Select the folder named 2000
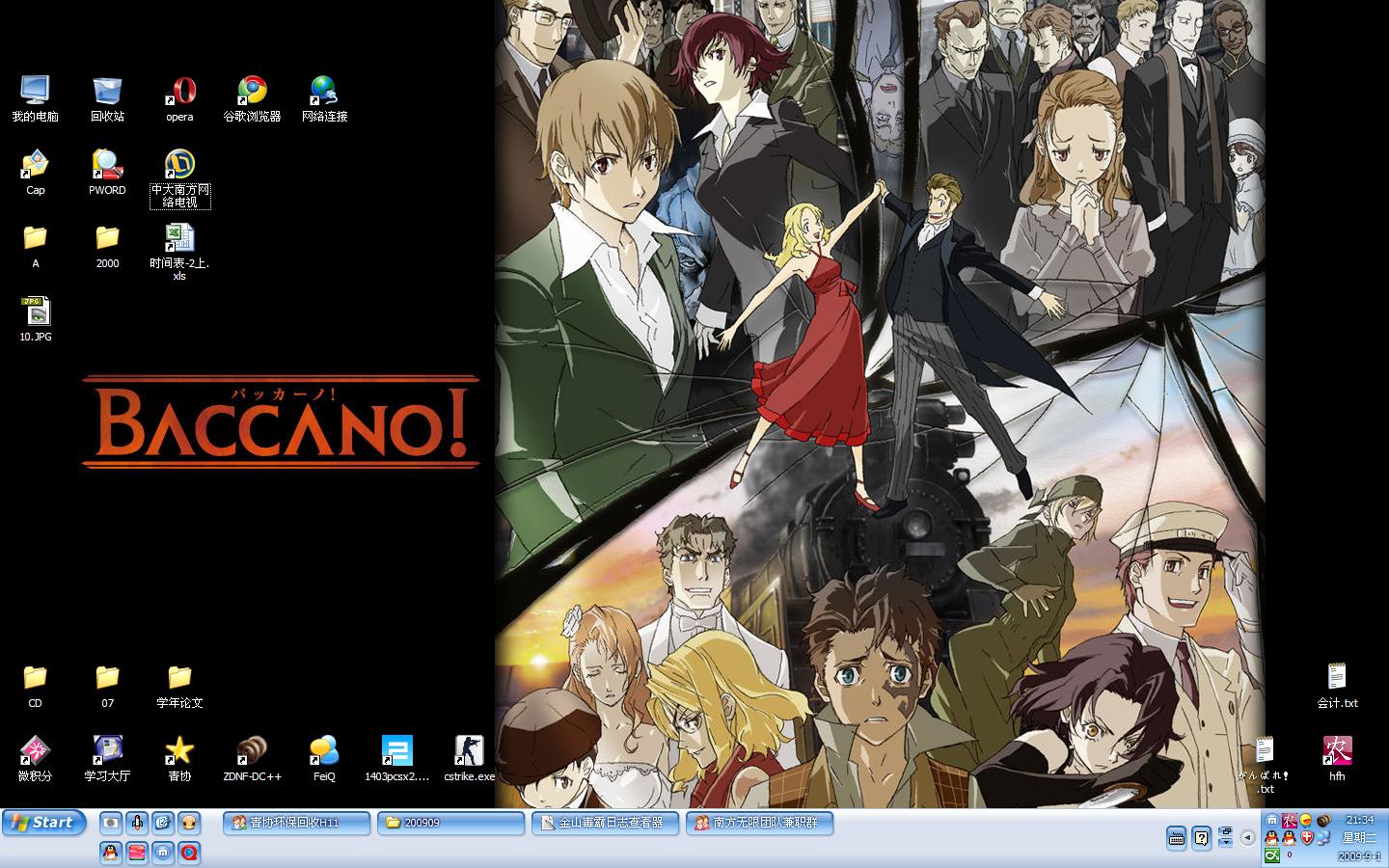This screenshot has height=868, width=1389. 107,246
